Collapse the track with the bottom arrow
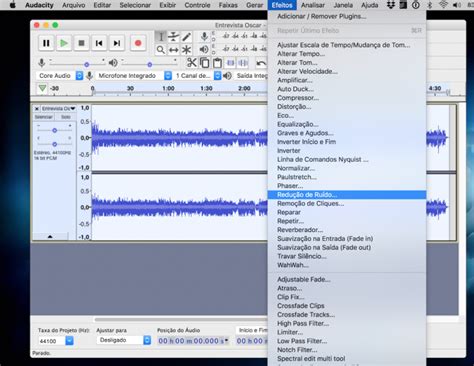The width and height of the screenshot is (474, 366). point(50,236)
